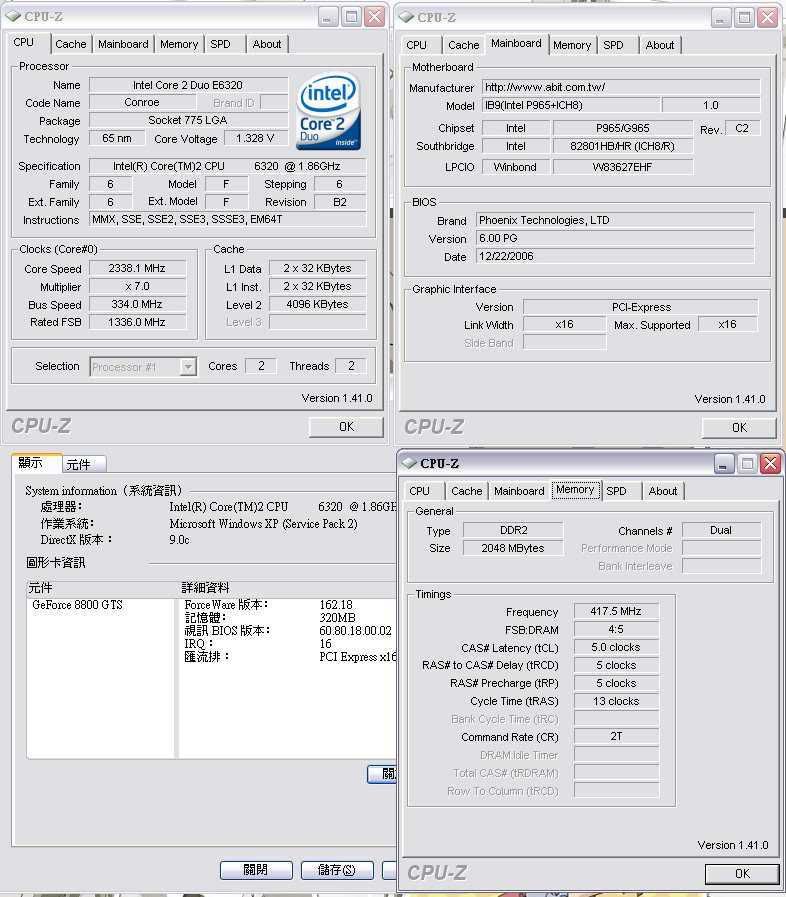786x897 pixels.
Task: Minimize the top-right Mainboard CPU-Z window
Action: pyautogui.click(x=721, y=18)
